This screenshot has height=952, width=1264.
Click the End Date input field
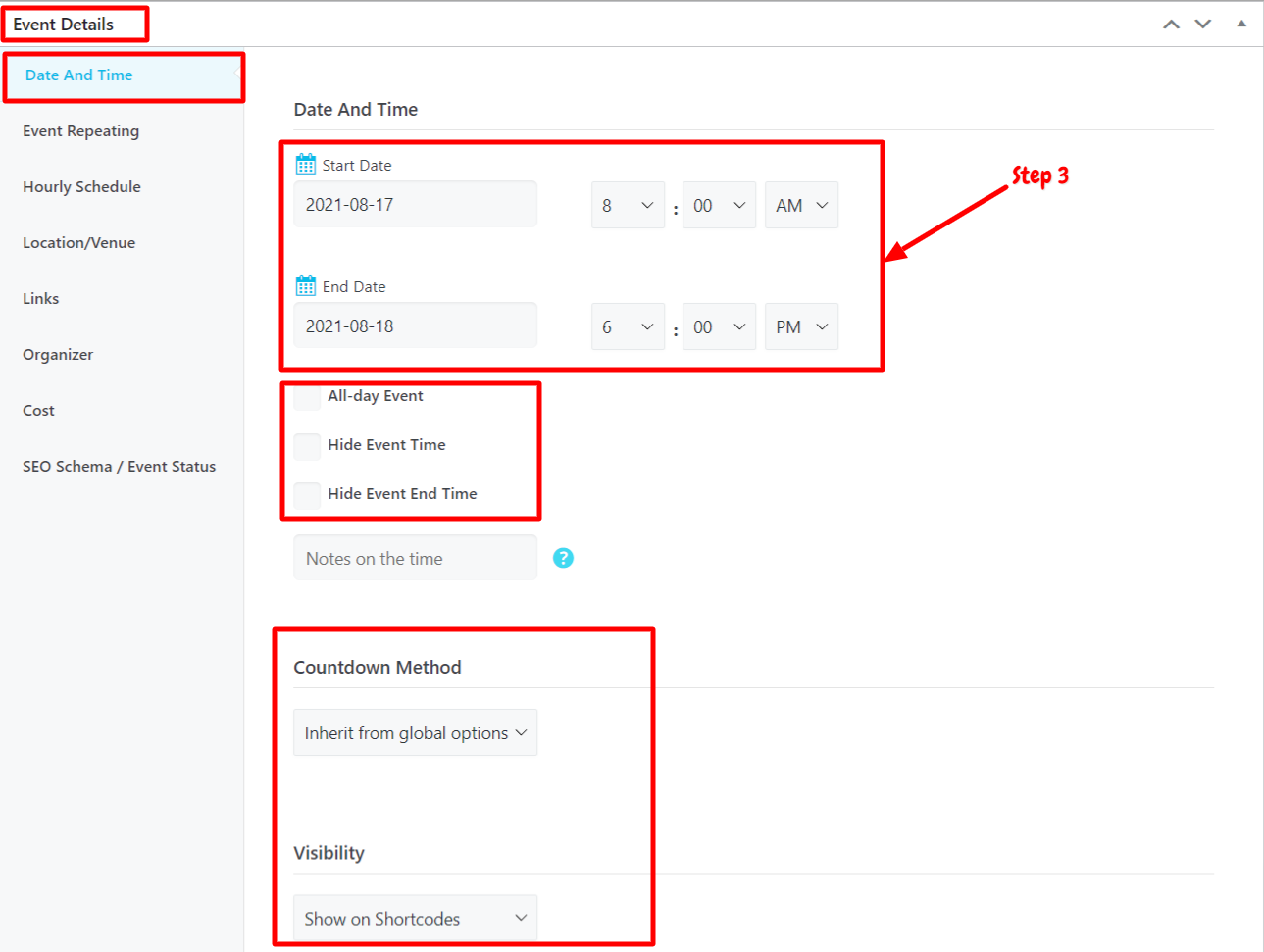coord(416,326)
